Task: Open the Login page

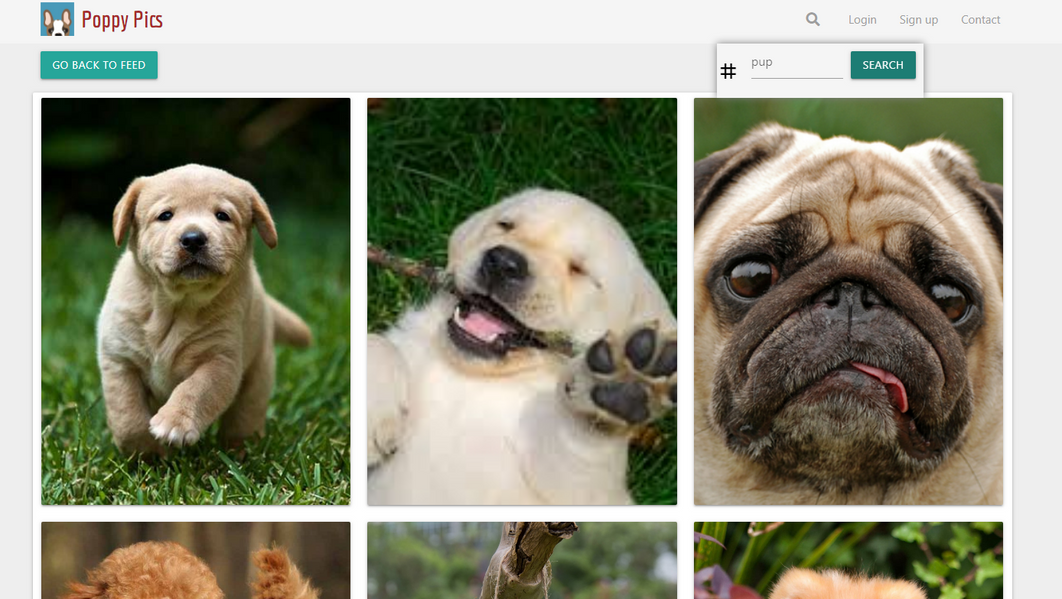Action: [x=862, y=20]
